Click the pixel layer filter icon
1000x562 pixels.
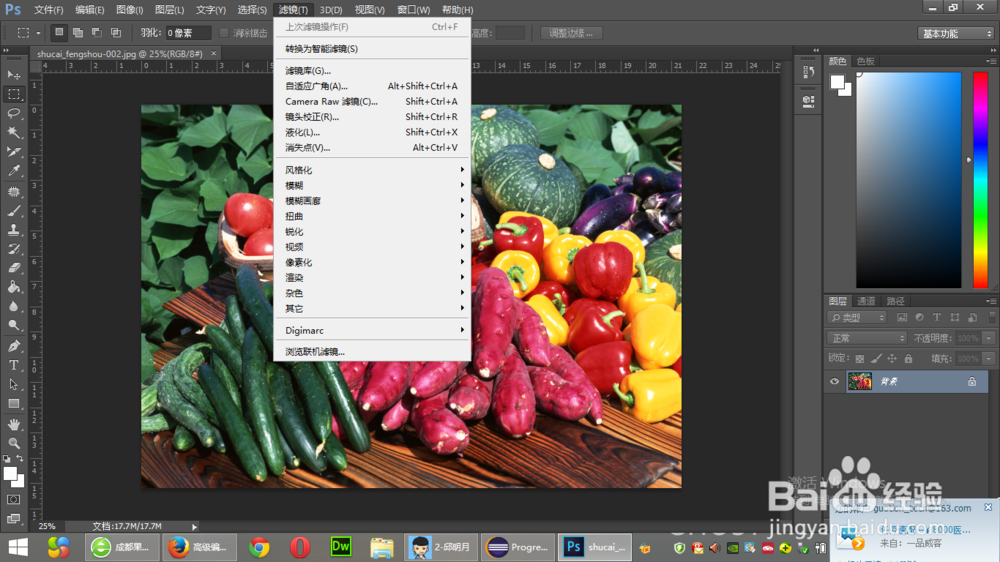(901, 317)
